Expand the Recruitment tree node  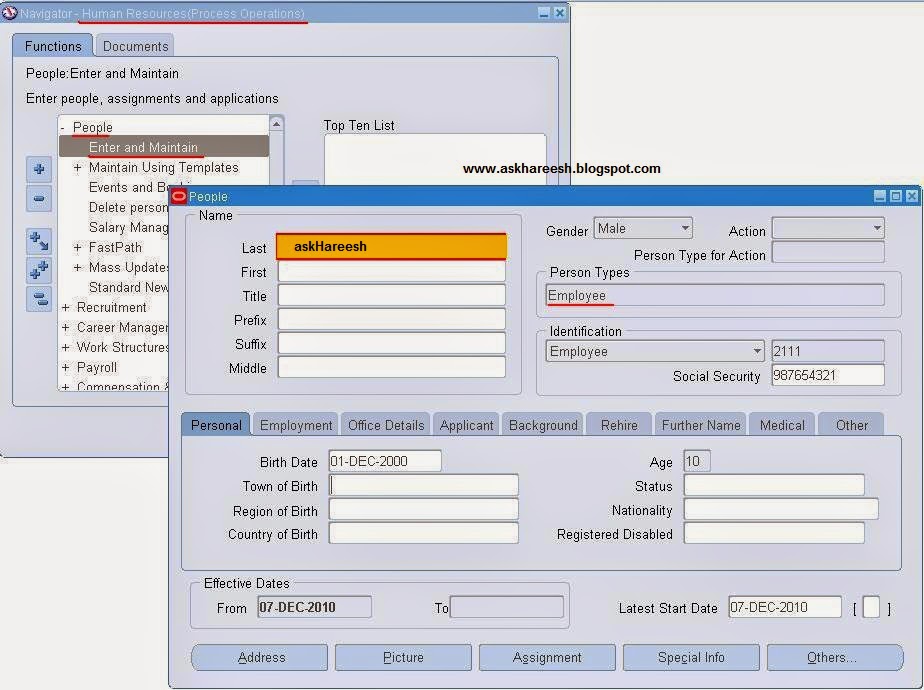click(65, 308)
